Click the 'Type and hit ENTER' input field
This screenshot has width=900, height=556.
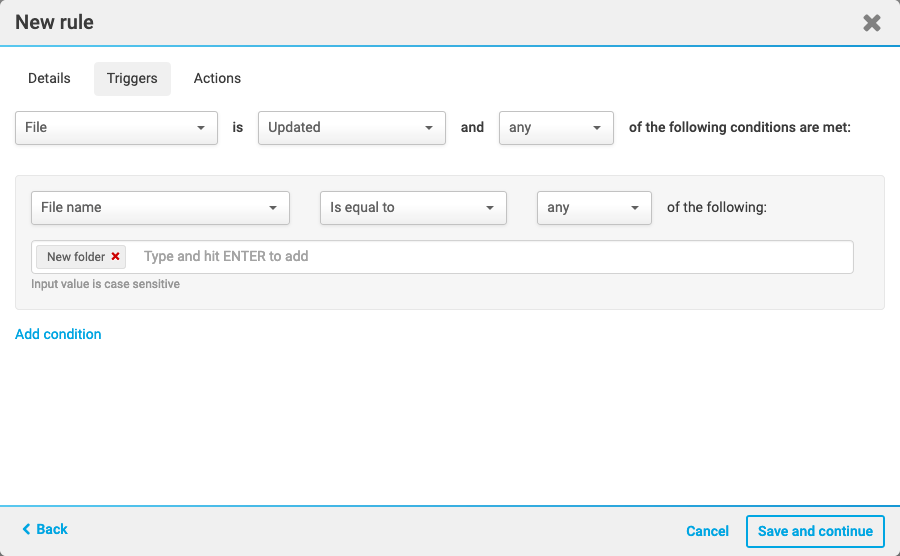[x=490, y=257]
